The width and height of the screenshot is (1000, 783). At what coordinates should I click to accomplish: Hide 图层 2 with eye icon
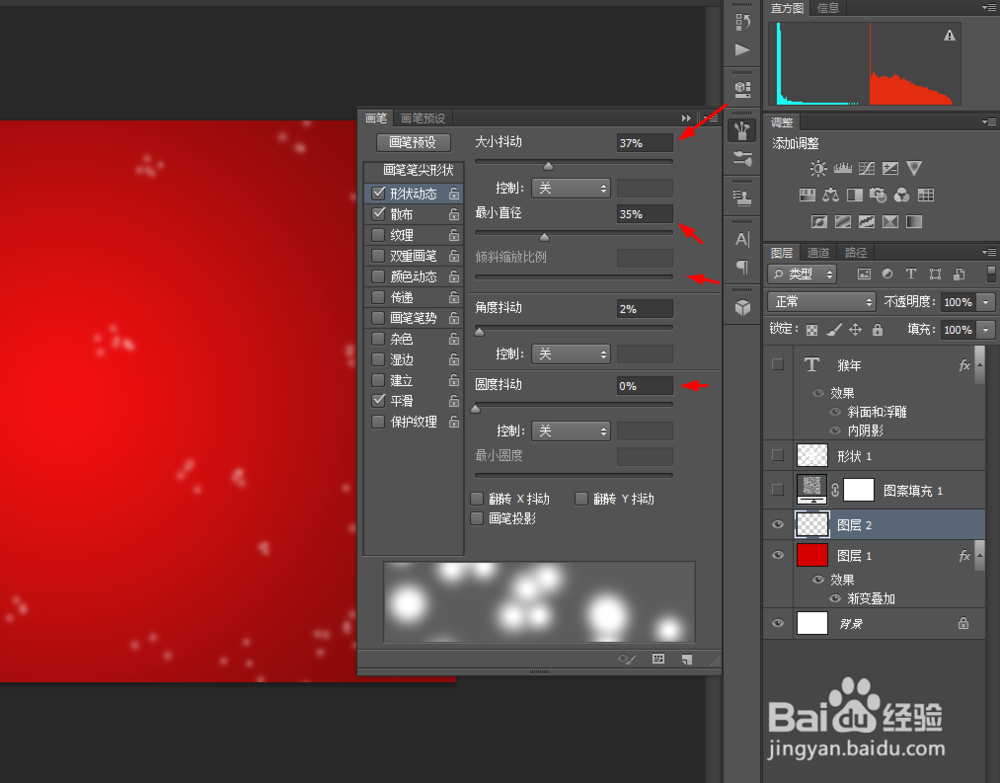tap(777, 524)
